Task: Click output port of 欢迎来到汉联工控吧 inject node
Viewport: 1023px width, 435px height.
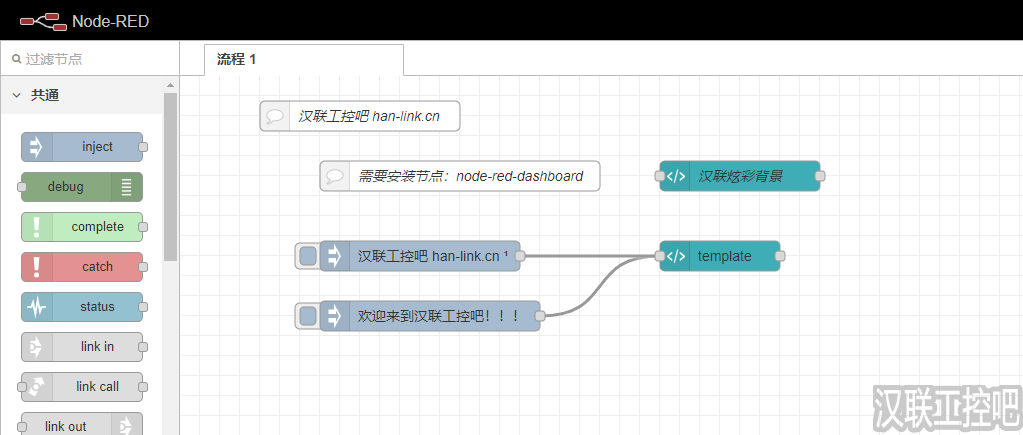Action: coord(540,316)
